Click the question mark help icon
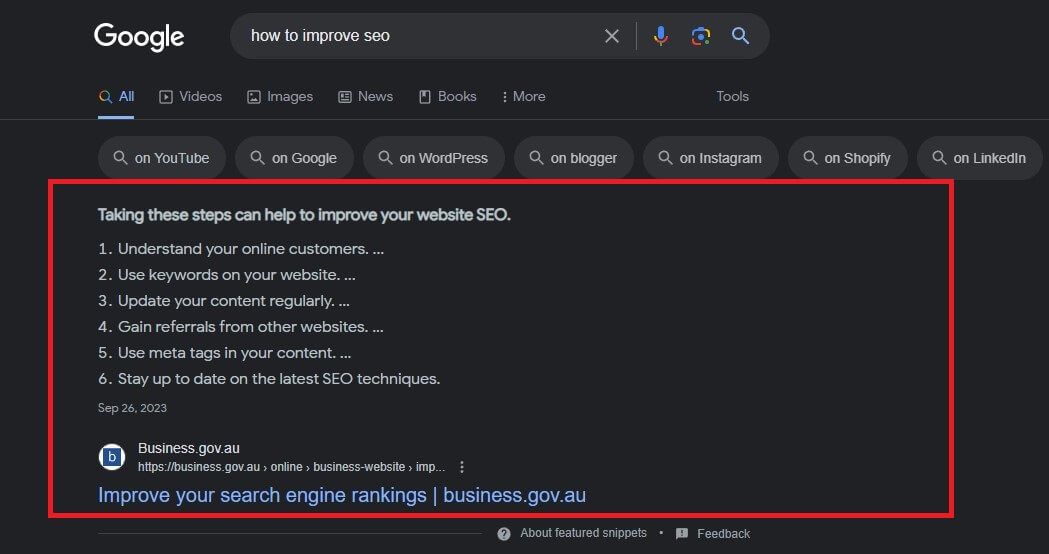This screenshot has width=1049, height=554. (x=504, y=534)
